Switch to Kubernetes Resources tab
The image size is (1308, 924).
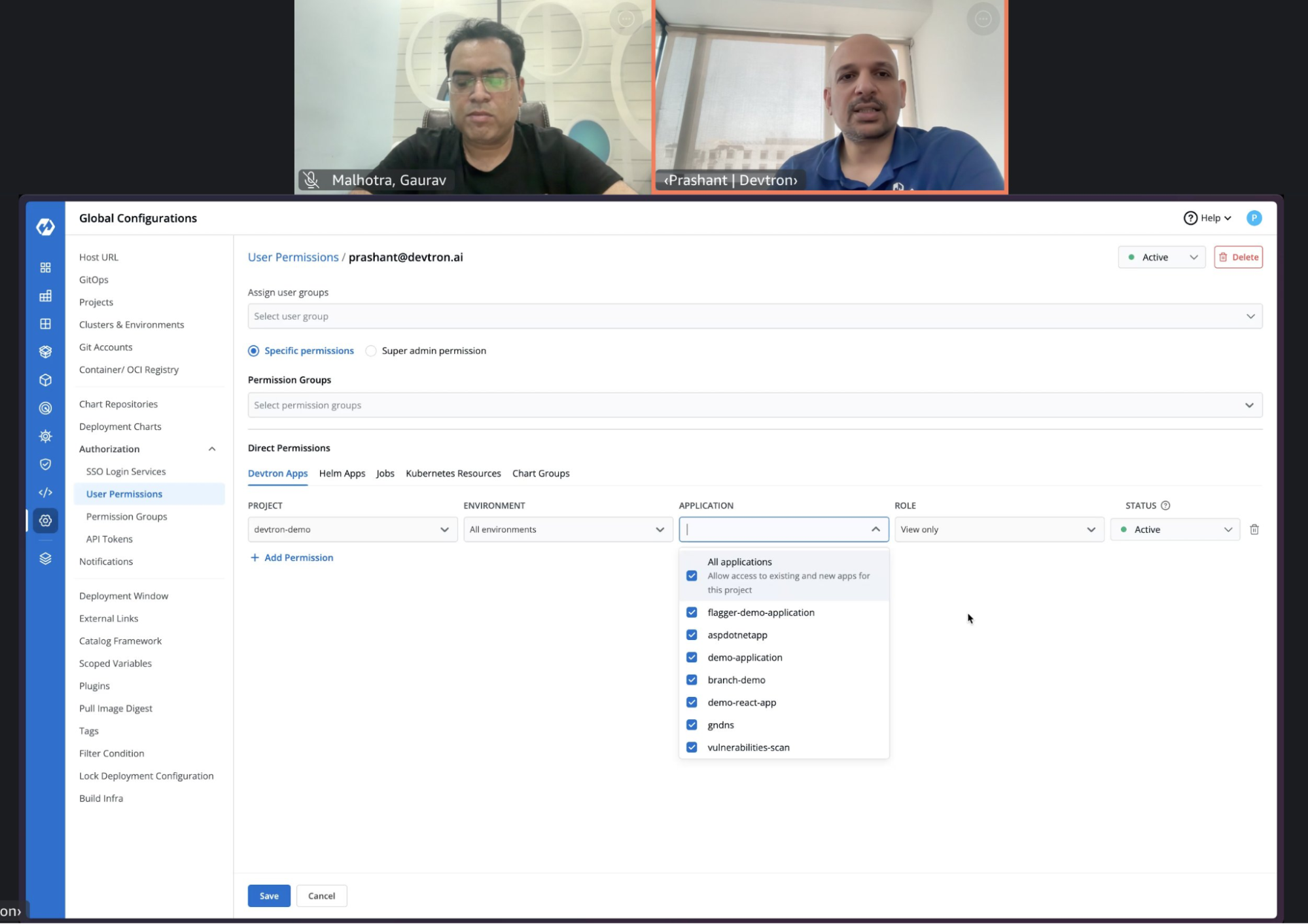pos(453,473)
